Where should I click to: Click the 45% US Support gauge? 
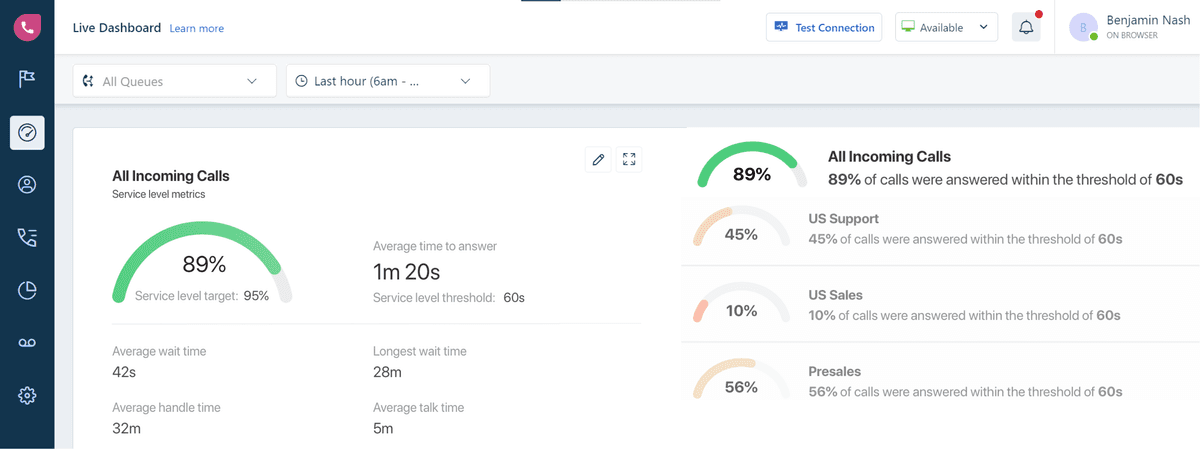[740, 227]
